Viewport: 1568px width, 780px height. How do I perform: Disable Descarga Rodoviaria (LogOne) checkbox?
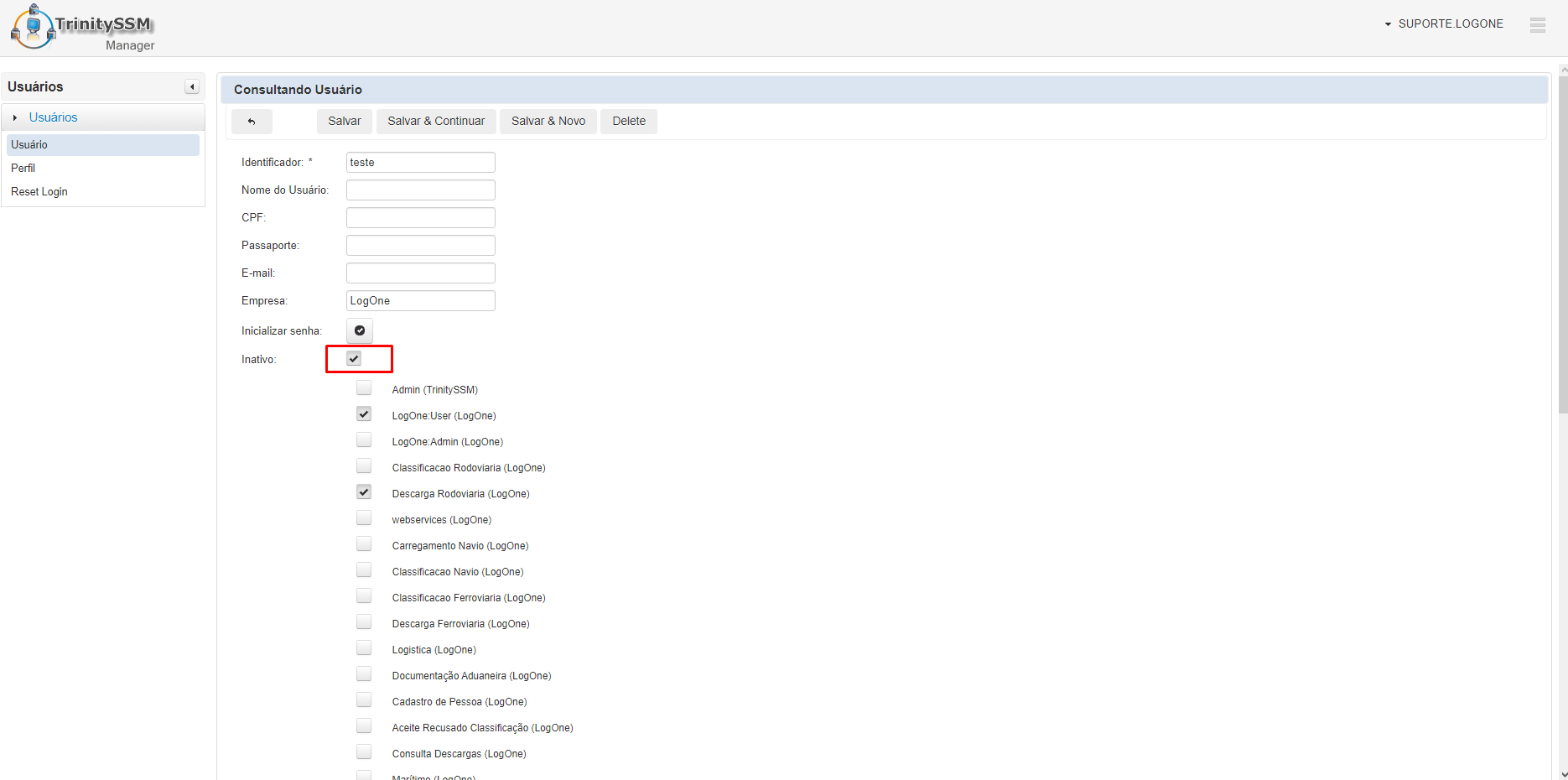(x=364, y=492)
